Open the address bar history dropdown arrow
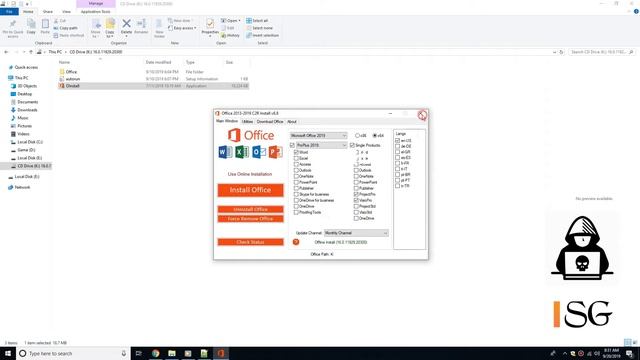This screenshot has height=360, width=640. click(554, 52)
